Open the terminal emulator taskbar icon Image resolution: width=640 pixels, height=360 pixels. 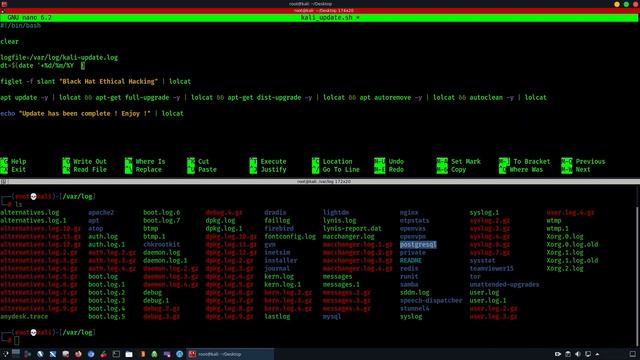pos(116,354)
